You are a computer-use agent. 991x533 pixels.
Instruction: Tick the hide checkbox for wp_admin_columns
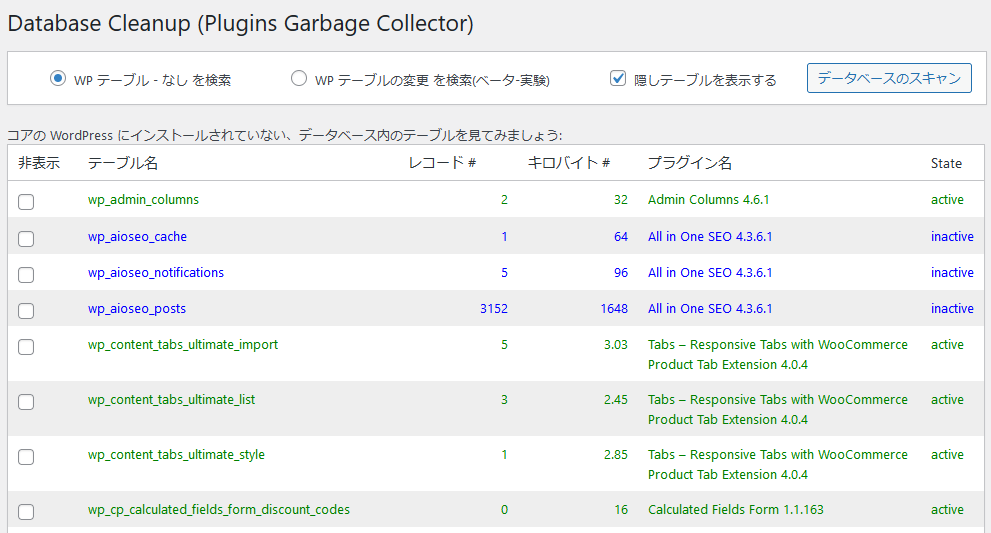click(x=26, y=202)
